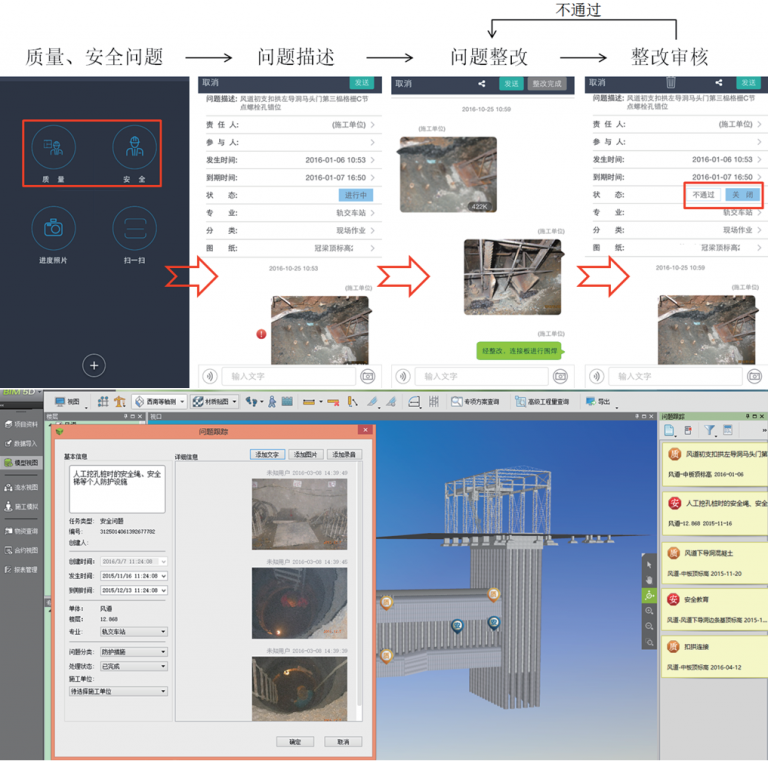The image size is (768, 761).
Task: Click the 确定 button
Action: pyautogui.click(x=294, y=741)
